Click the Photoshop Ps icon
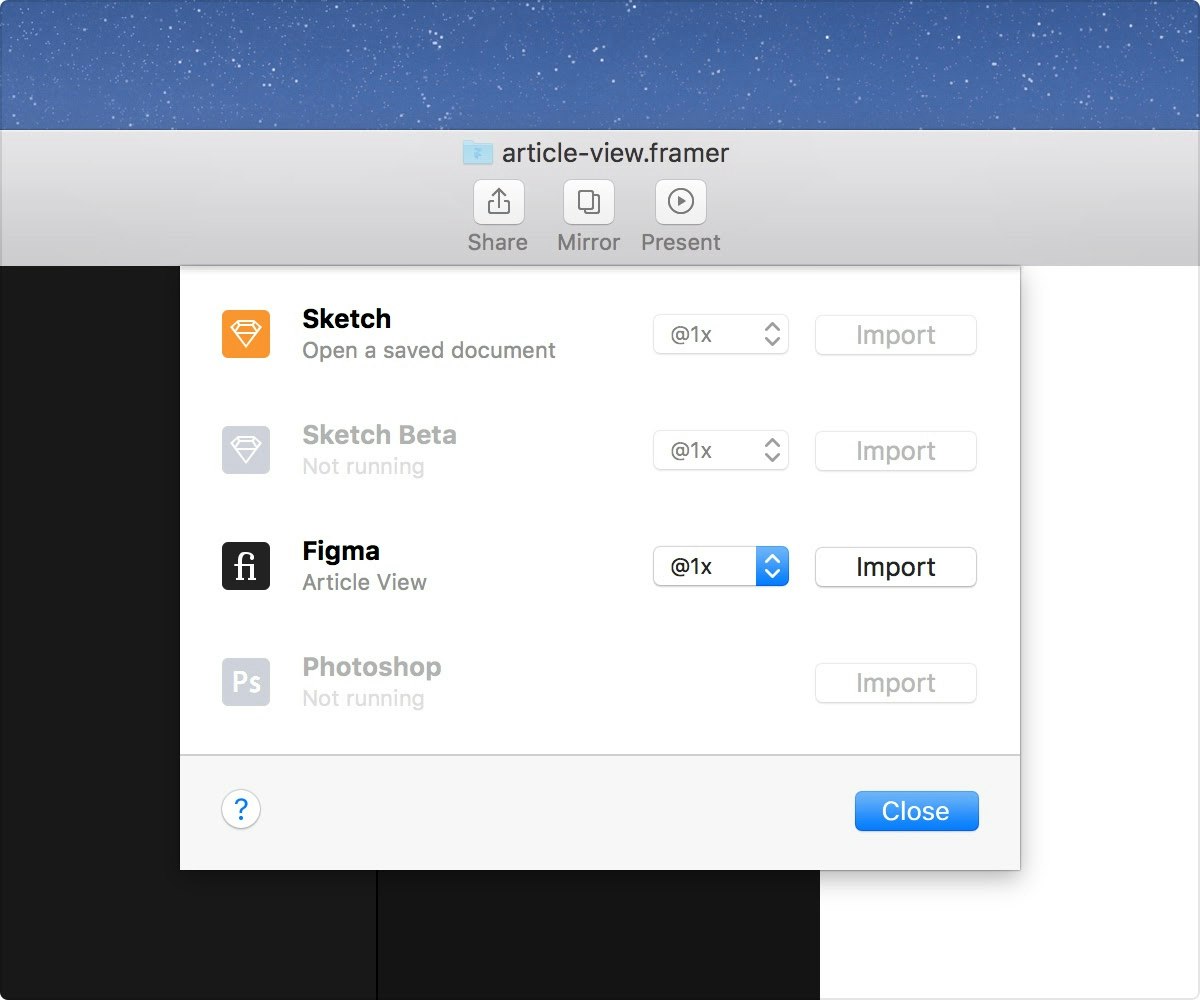 tap(246, 682)
